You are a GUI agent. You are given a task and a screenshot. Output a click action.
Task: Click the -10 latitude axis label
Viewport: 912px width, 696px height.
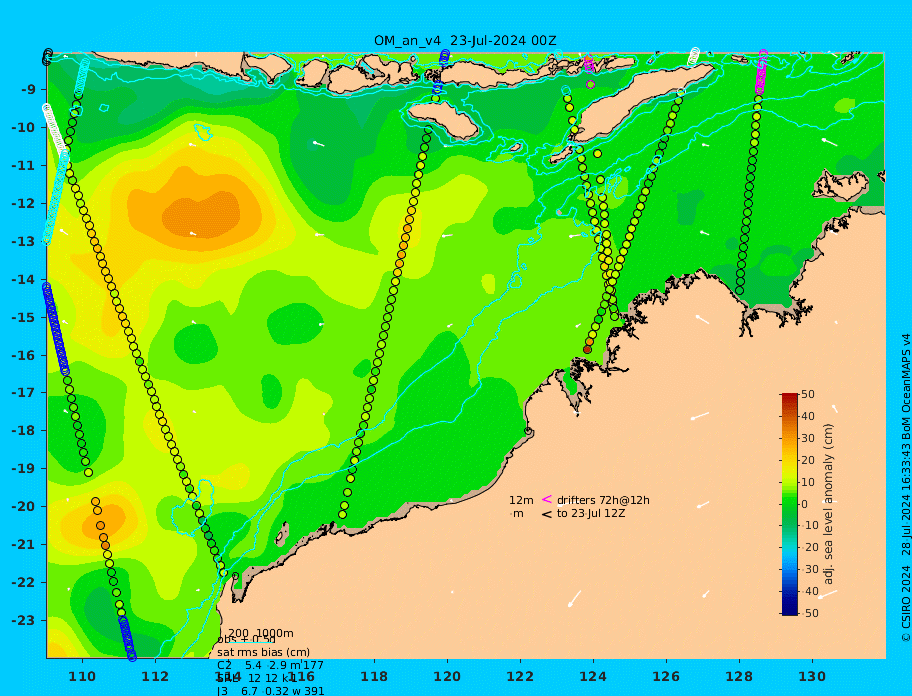23,127
